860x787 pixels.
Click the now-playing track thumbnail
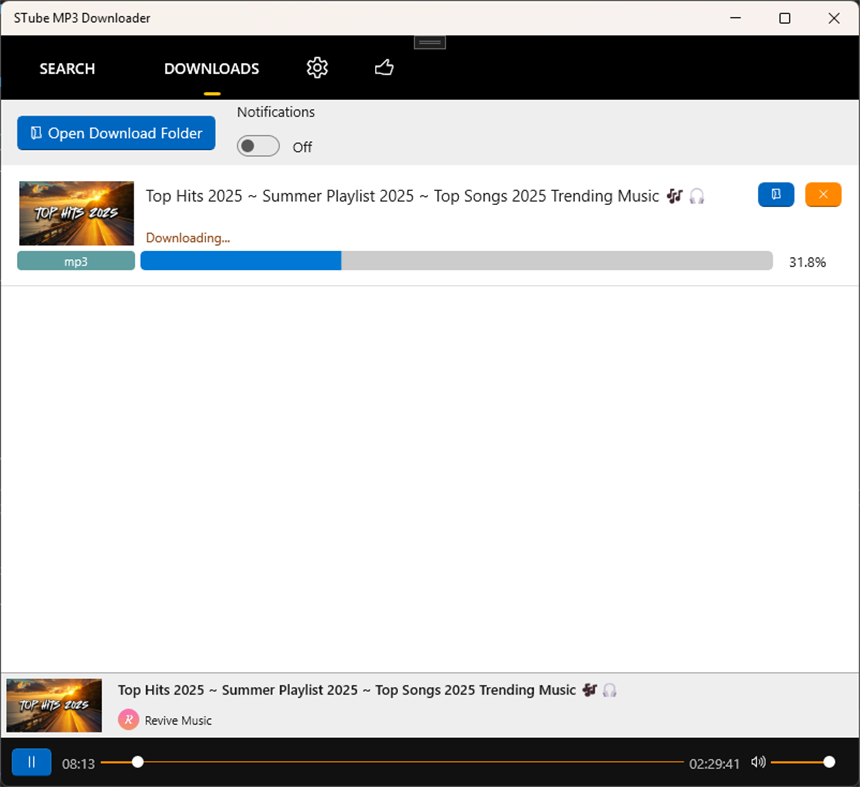click(x=53, y=705)
